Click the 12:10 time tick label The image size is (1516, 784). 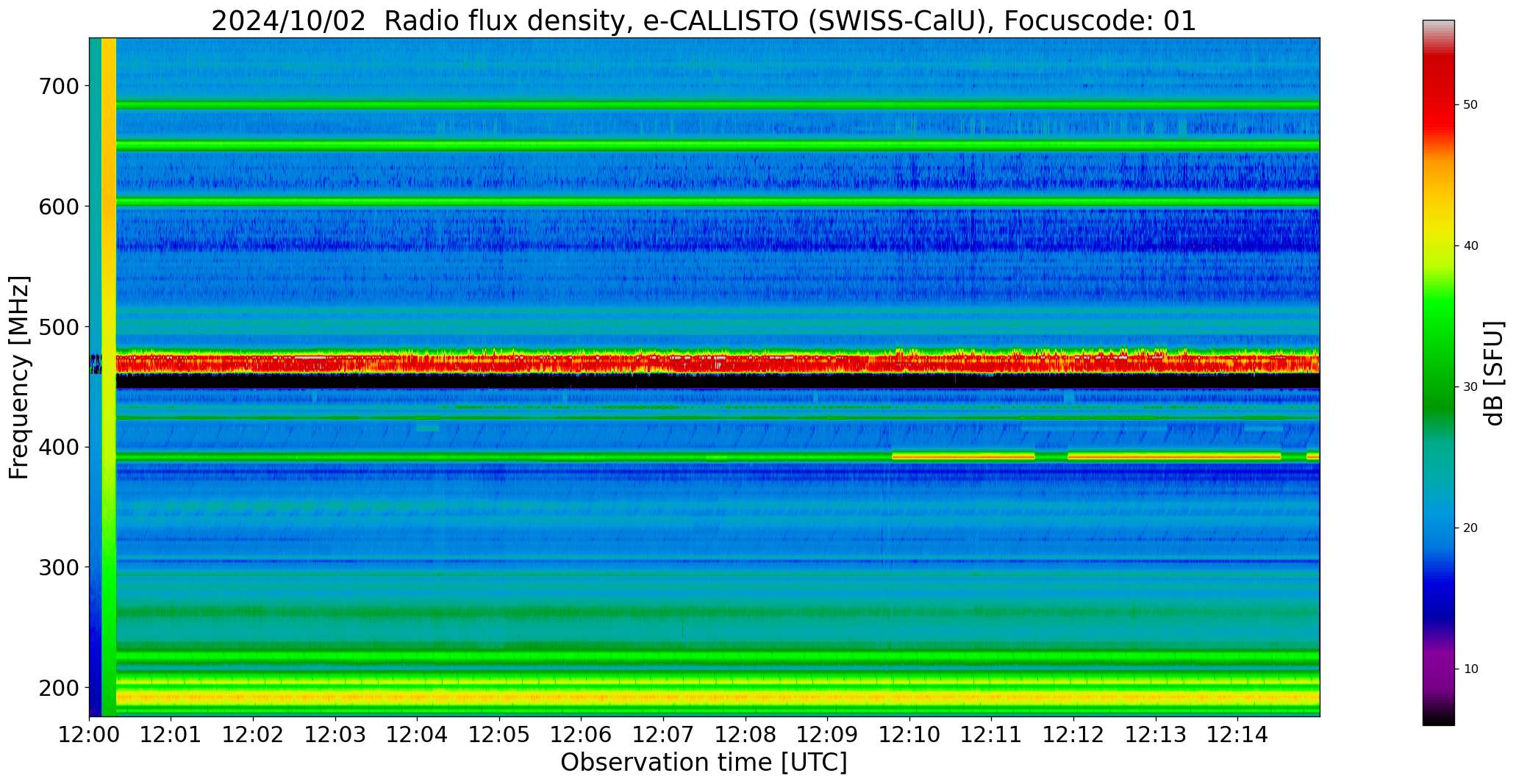point(910,735)
